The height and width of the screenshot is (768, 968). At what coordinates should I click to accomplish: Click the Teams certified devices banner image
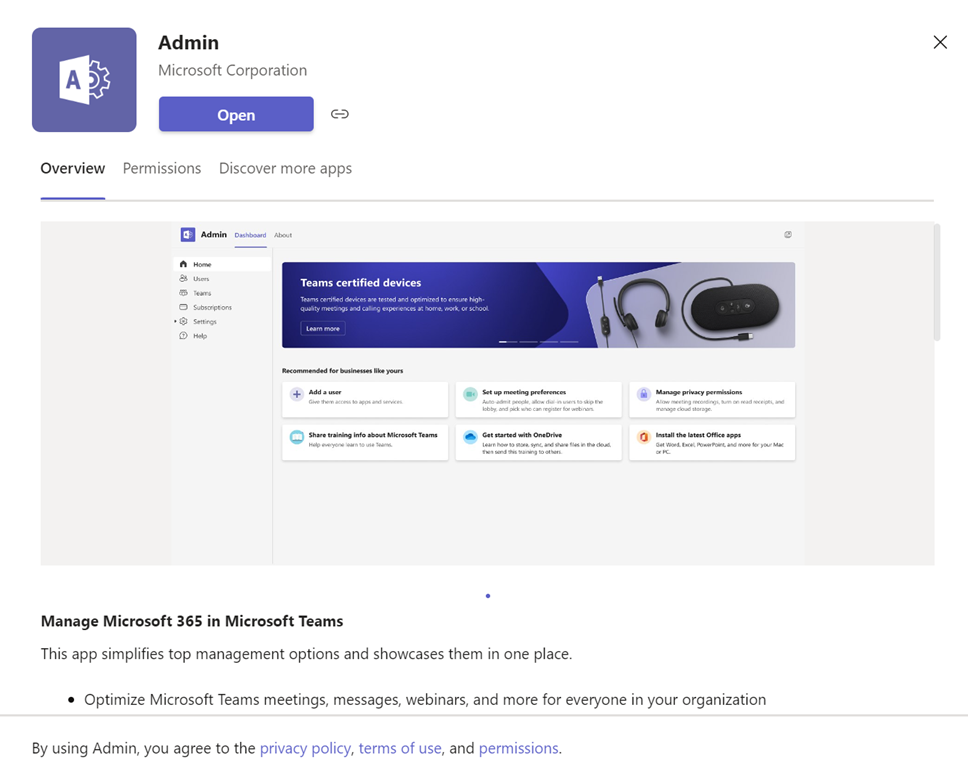pyautogui.click(x=538, y=305)
